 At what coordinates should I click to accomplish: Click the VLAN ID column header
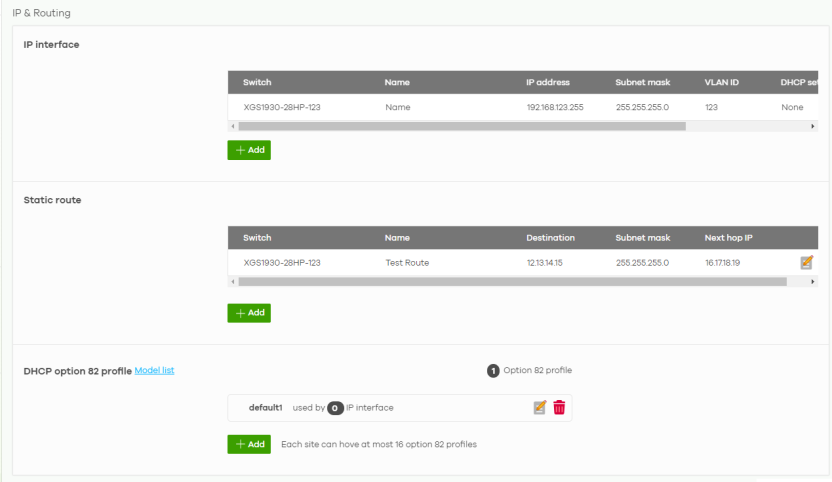[x=721, y=82]
